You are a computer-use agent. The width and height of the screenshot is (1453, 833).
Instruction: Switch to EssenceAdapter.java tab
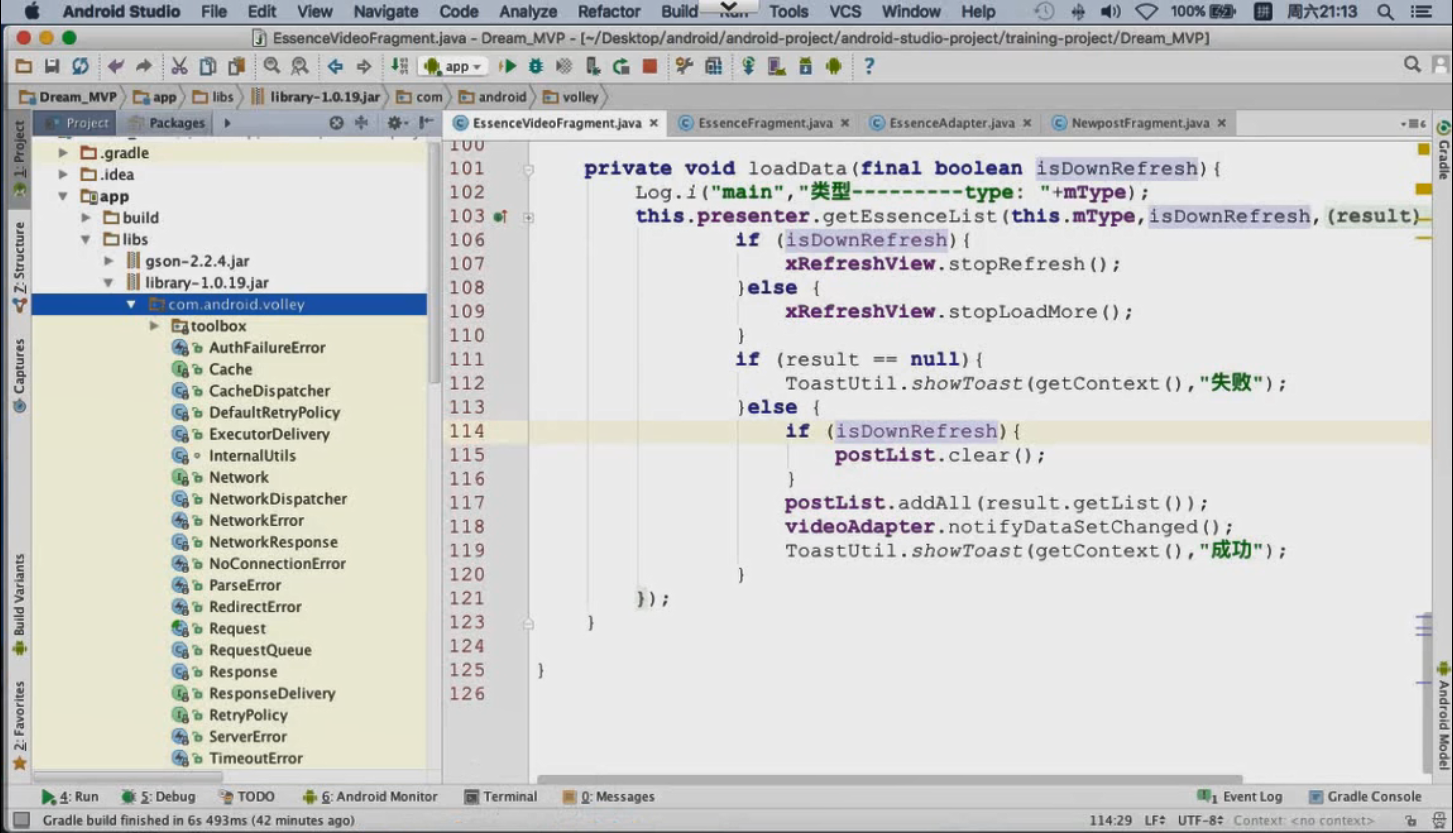952,123
